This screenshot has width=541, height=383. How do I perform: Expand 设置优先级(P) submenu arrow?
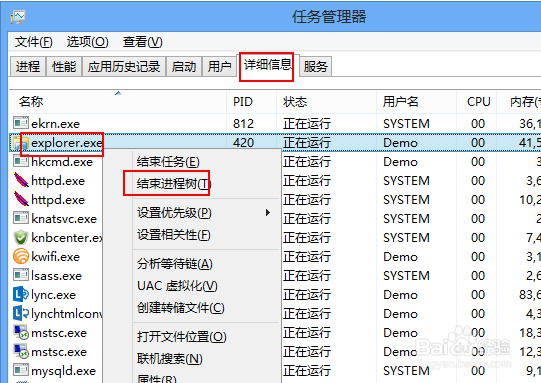(x=268, y=212)
